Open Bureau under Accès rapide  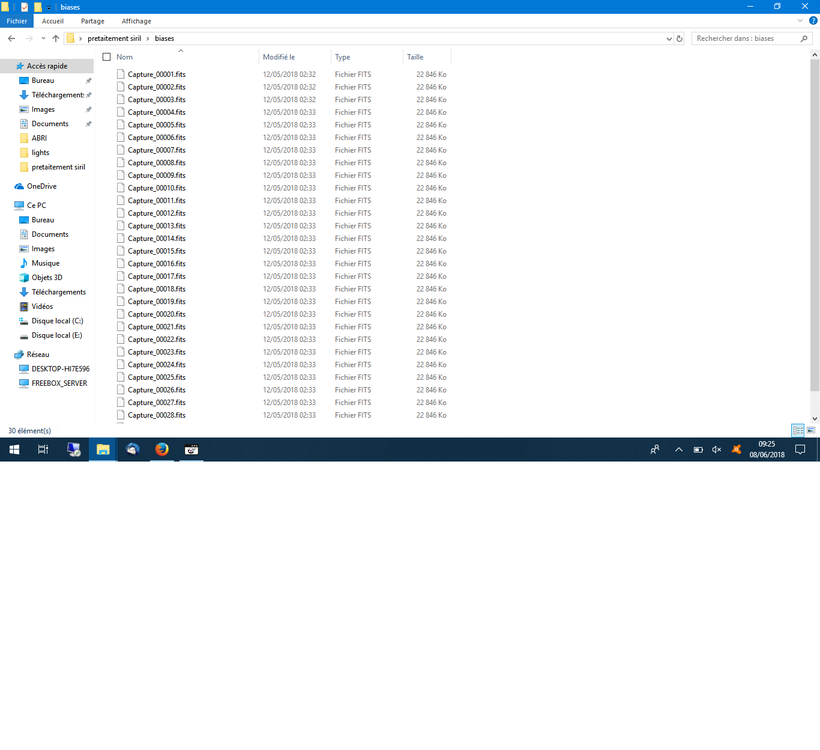(x=42, y=81)
